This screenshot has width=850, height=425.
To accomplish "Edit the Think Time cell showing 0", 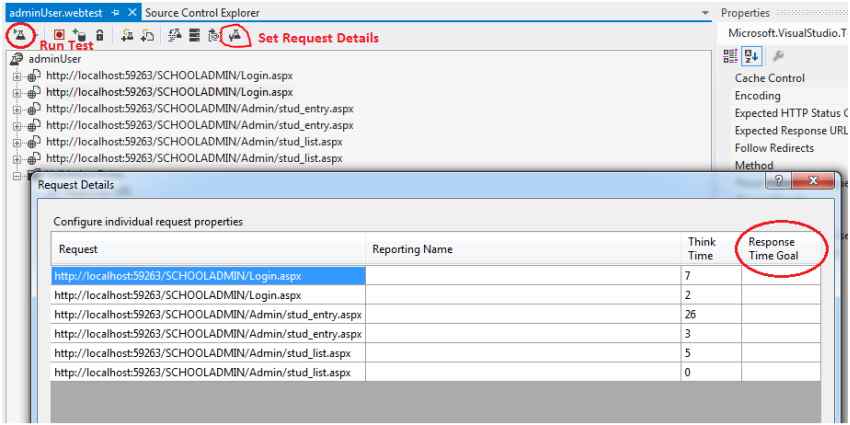I will (712, 372).
